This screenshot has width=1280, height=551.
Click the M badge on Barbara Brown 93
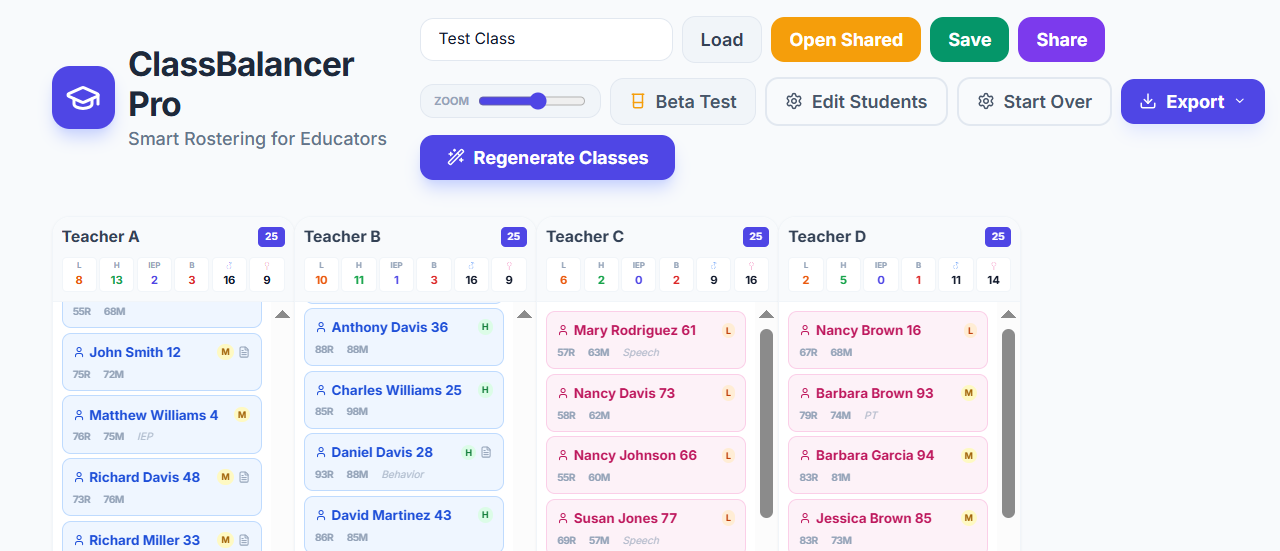point(968,393)
